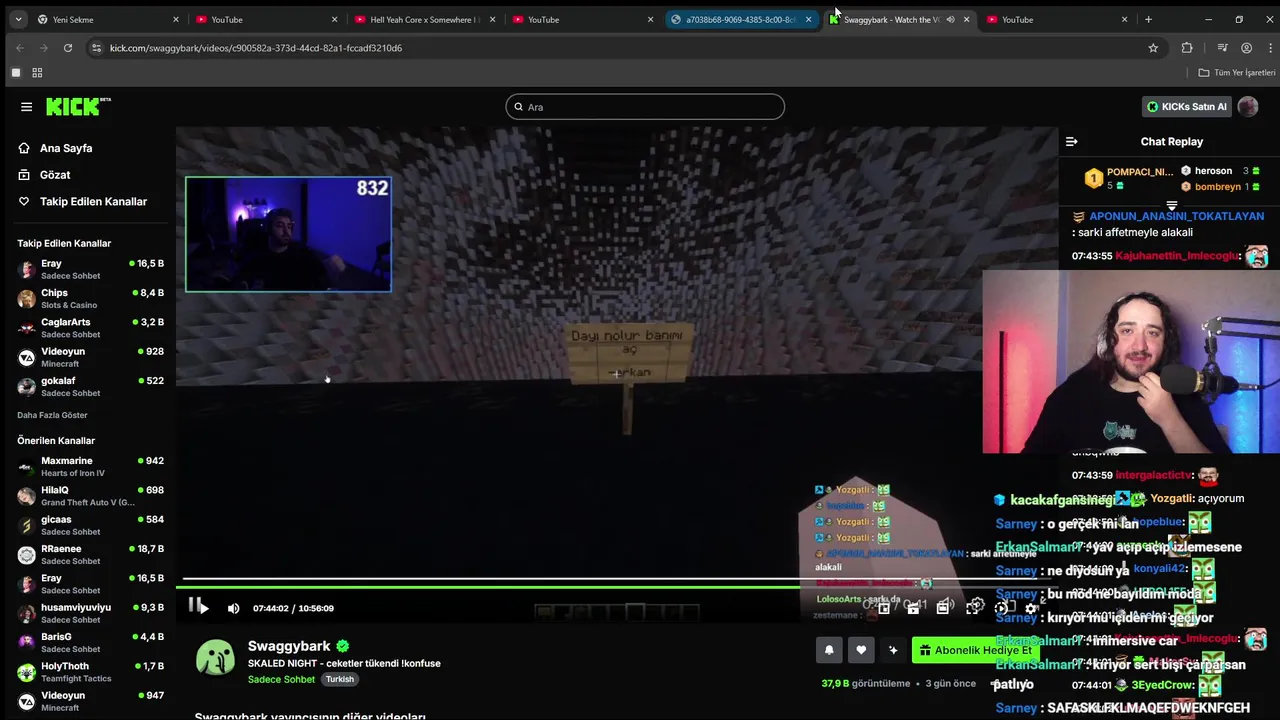Image resolution: width=1280 pixels, height=720 pixels.
Task: Open the Kick user avatar menu
Action: (1247, 107)
